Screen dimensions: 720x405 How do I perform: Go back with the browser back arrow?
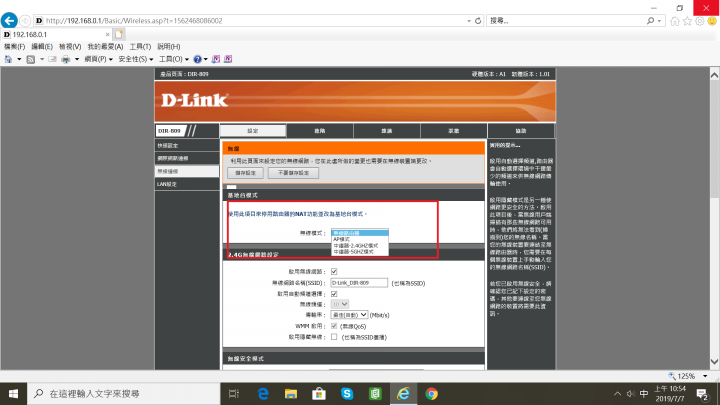(x=9, y=21)
